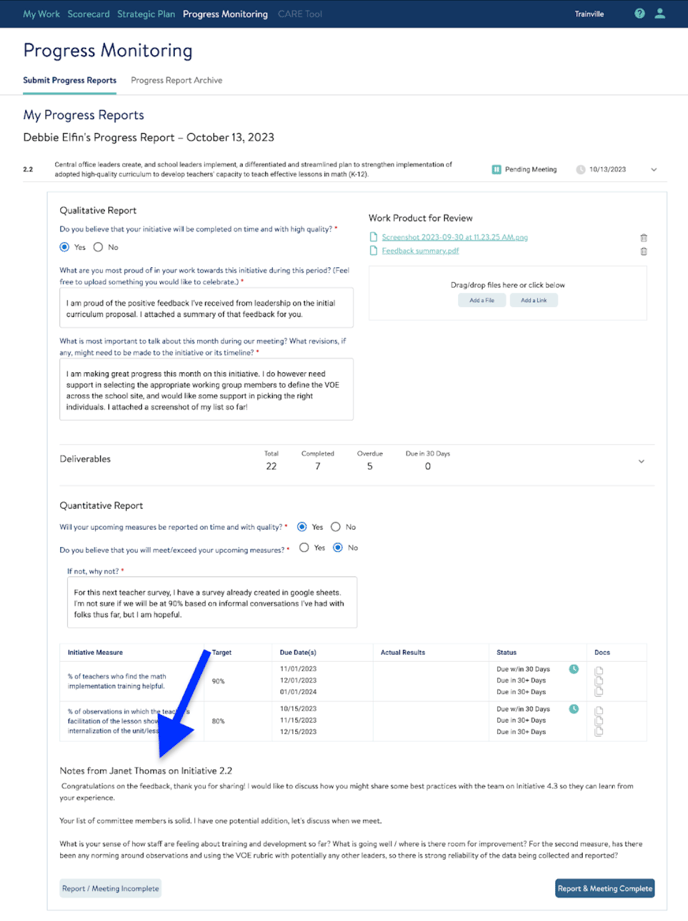Select No for on-time completion question
The image size is (688, 921).
pyautogui.click(x=98, y=247)
